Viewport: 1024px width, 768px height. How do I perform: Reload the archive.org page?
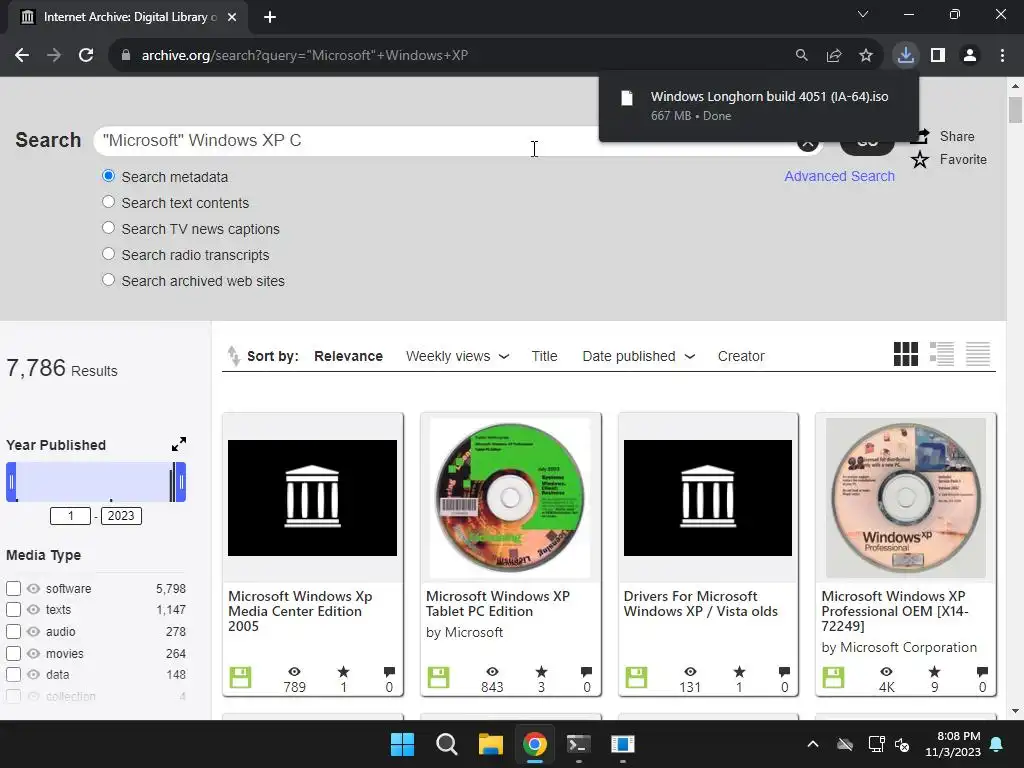click(x=86, y=56)
